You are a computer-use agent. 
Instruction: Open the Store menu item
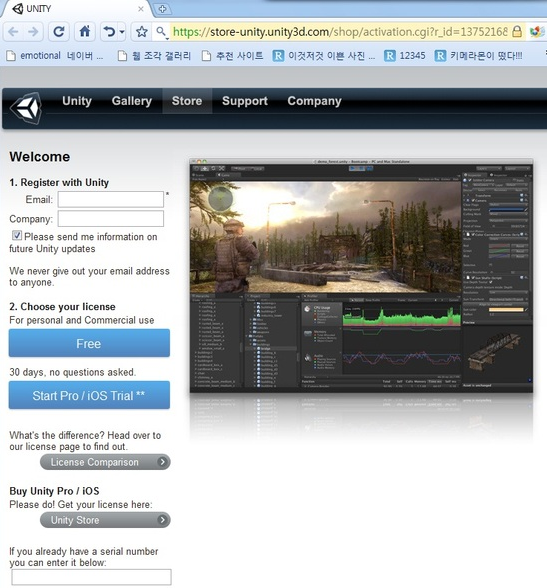pyautogui.click(x=187, y=101)
